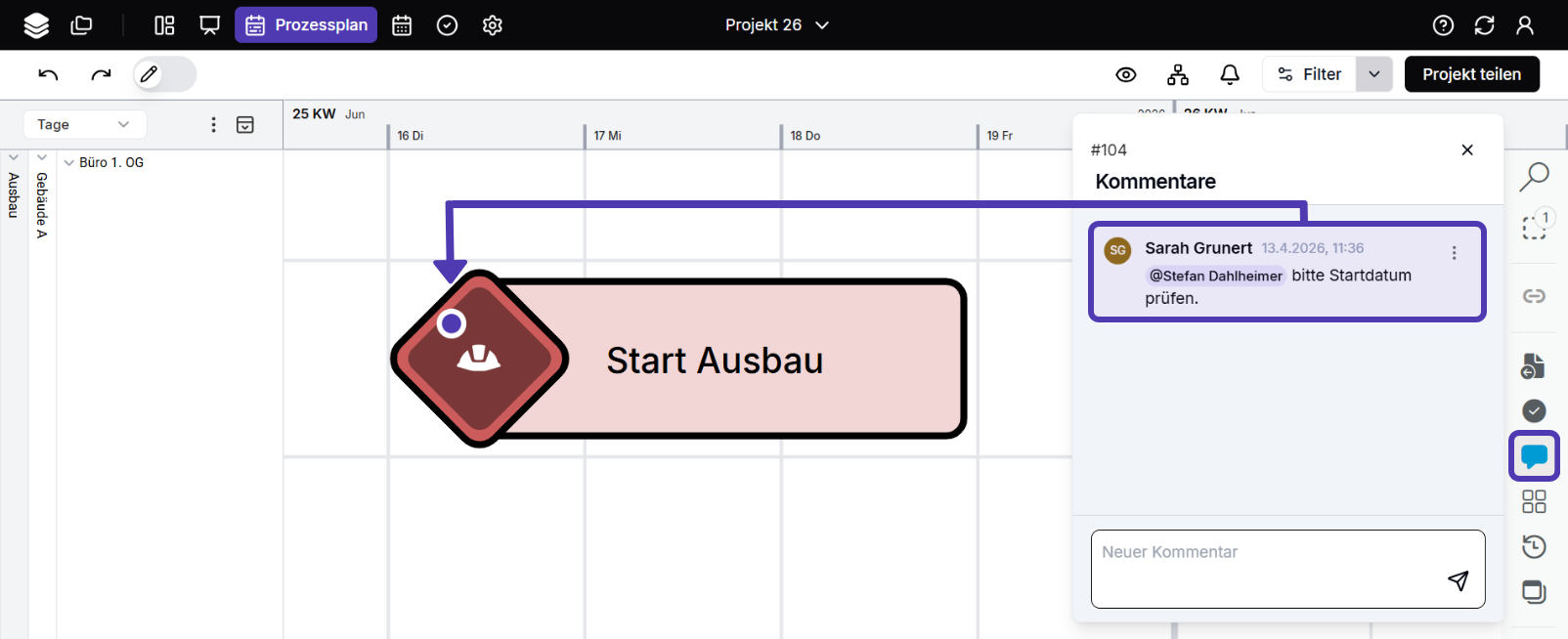1568x639 pixels.
Task: Click the redo arrow
Action: (x=101, y=74)
